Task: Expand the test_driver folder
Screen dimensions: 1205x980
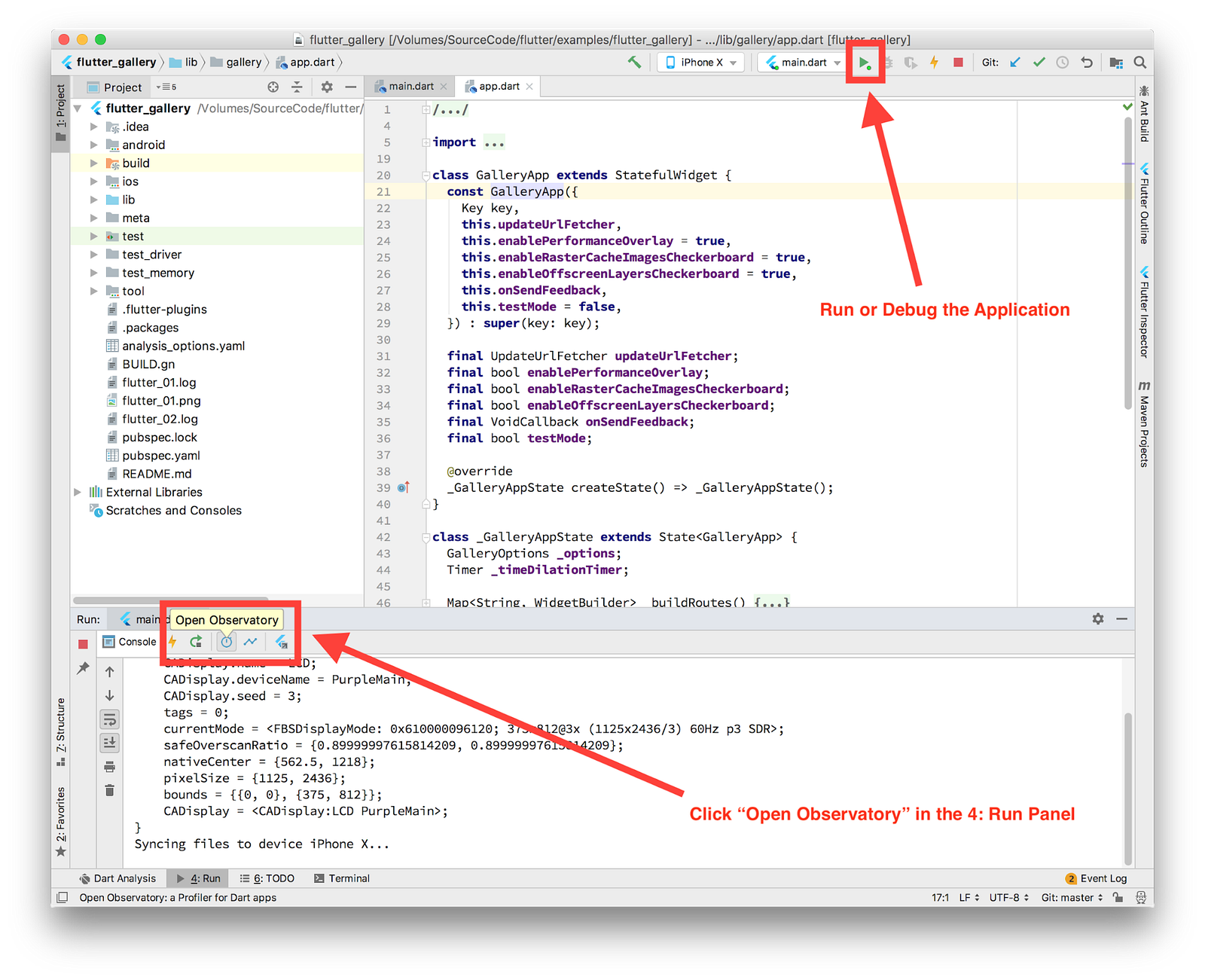Action: click(93, 255)
